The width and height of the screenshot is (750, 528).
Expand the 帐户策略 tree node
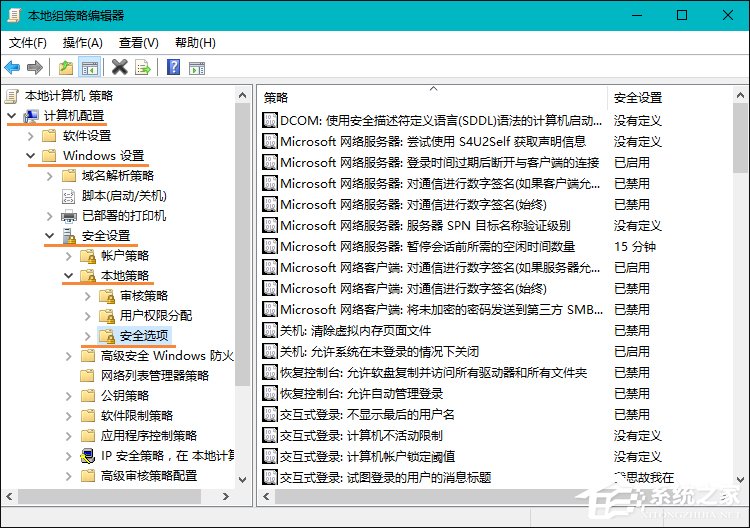[x=68, y=256]
